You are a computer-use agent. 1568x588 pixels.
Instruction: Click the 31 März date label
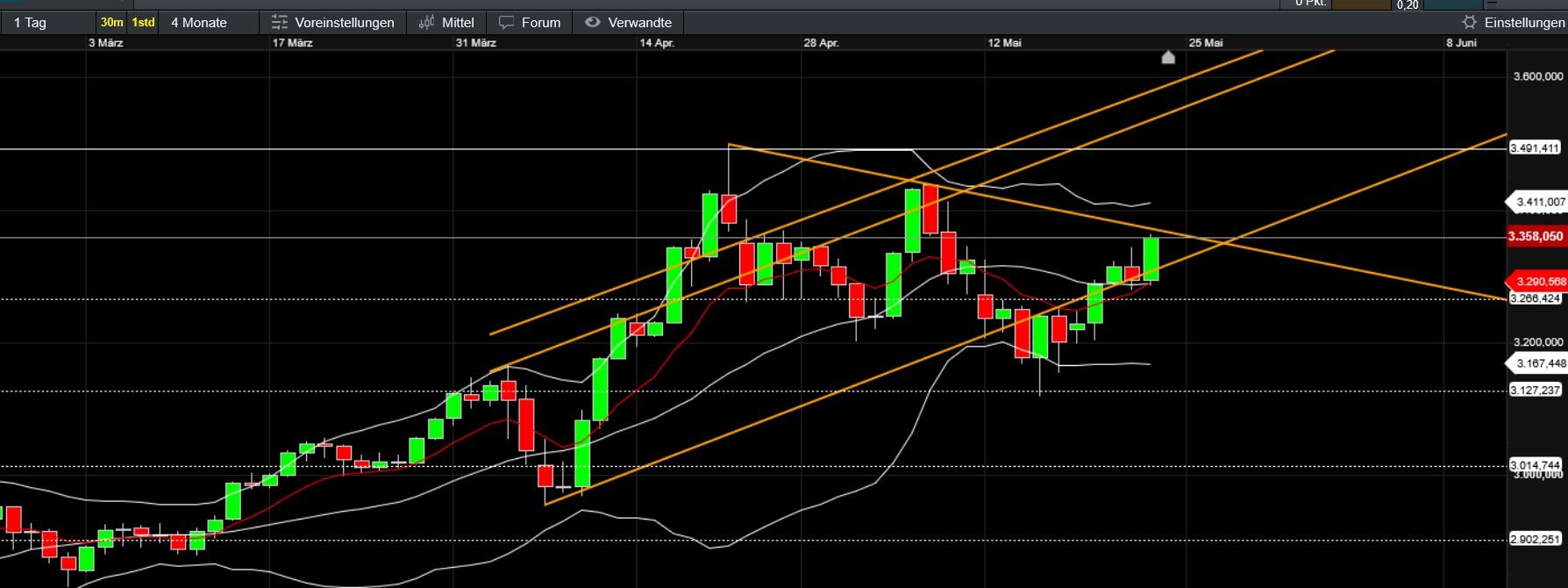476,43
